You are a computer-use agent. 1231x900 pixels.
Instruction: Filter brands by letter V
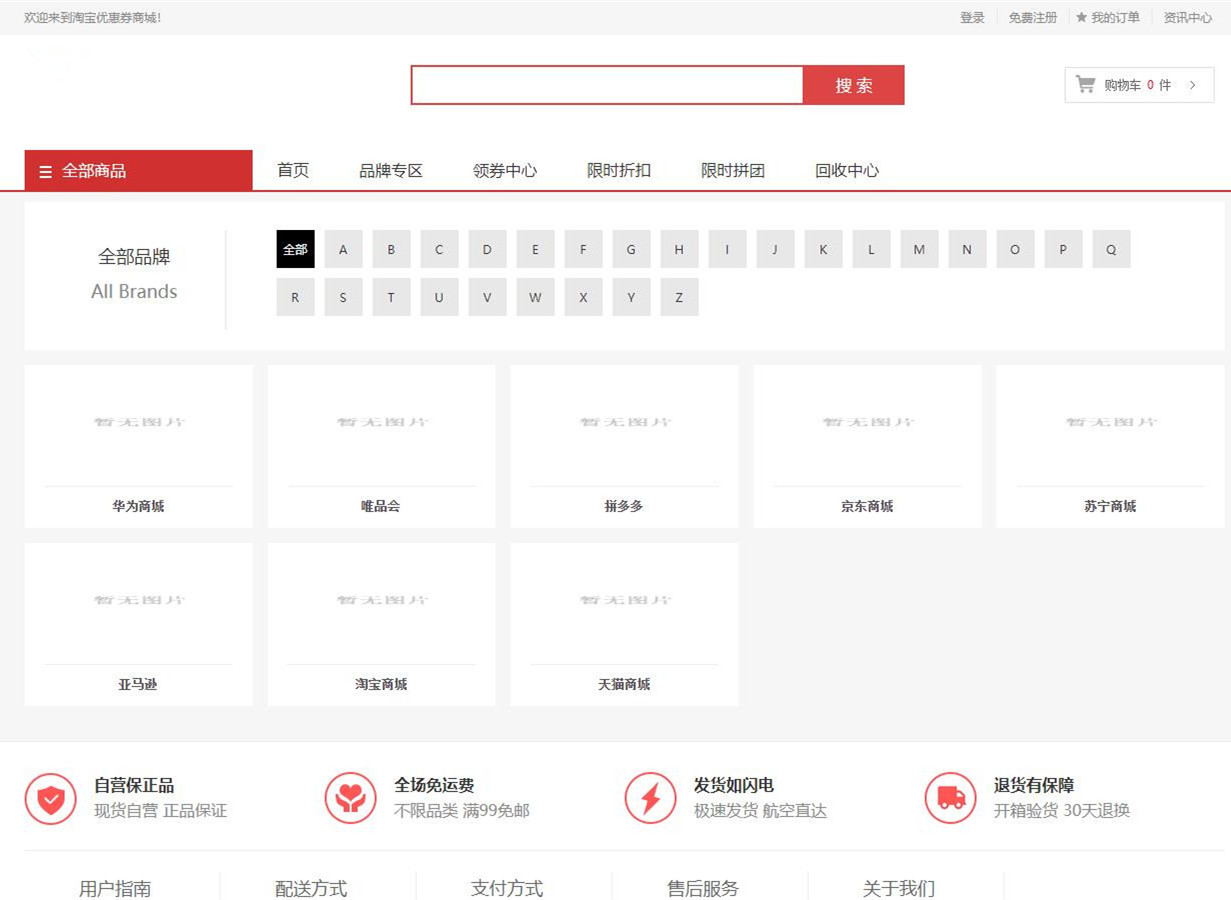click(x=487, y=297)
